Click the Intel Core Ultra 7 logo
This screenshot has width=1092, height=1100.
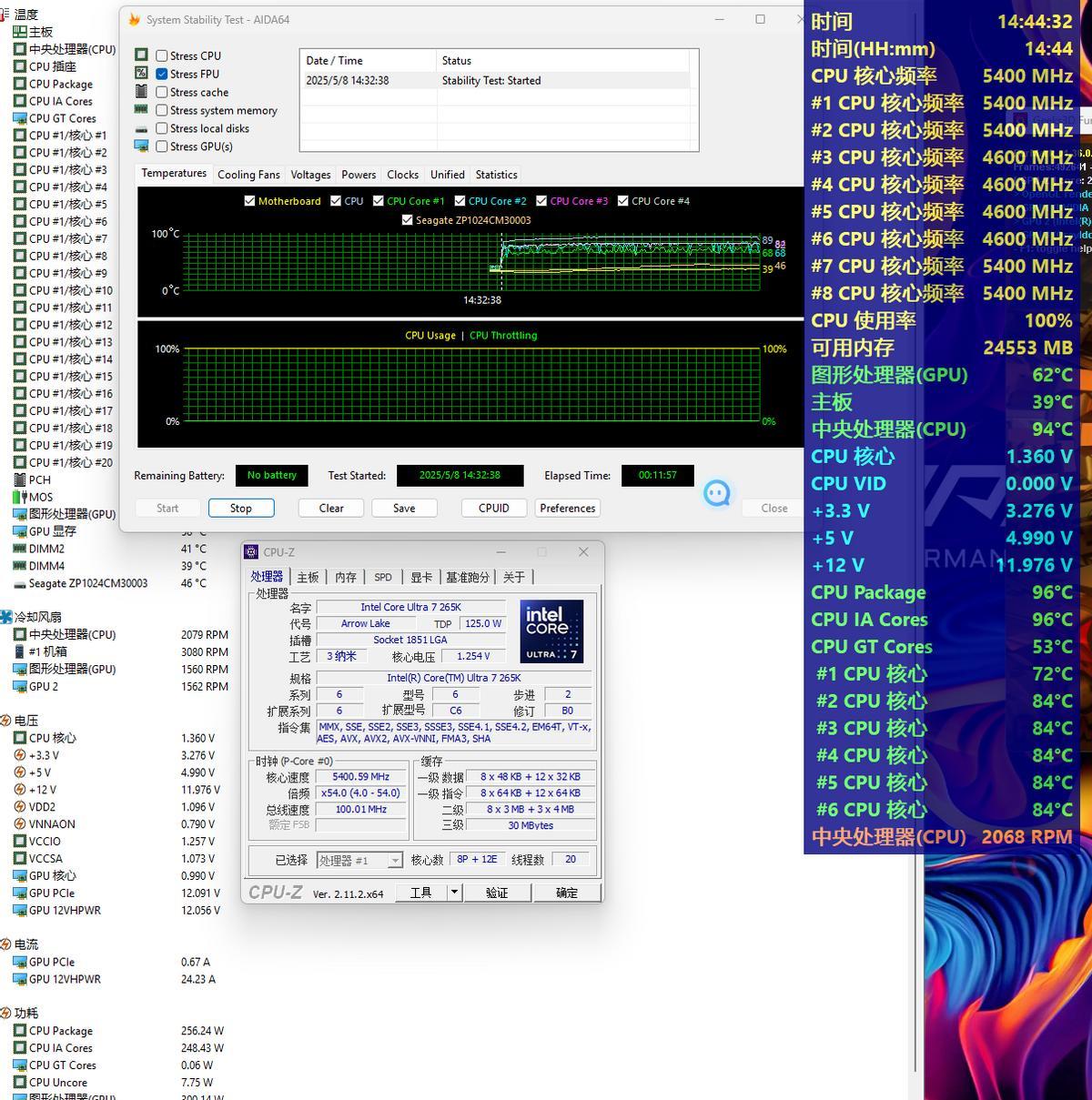pyautogui.click(x=552, y=631)
